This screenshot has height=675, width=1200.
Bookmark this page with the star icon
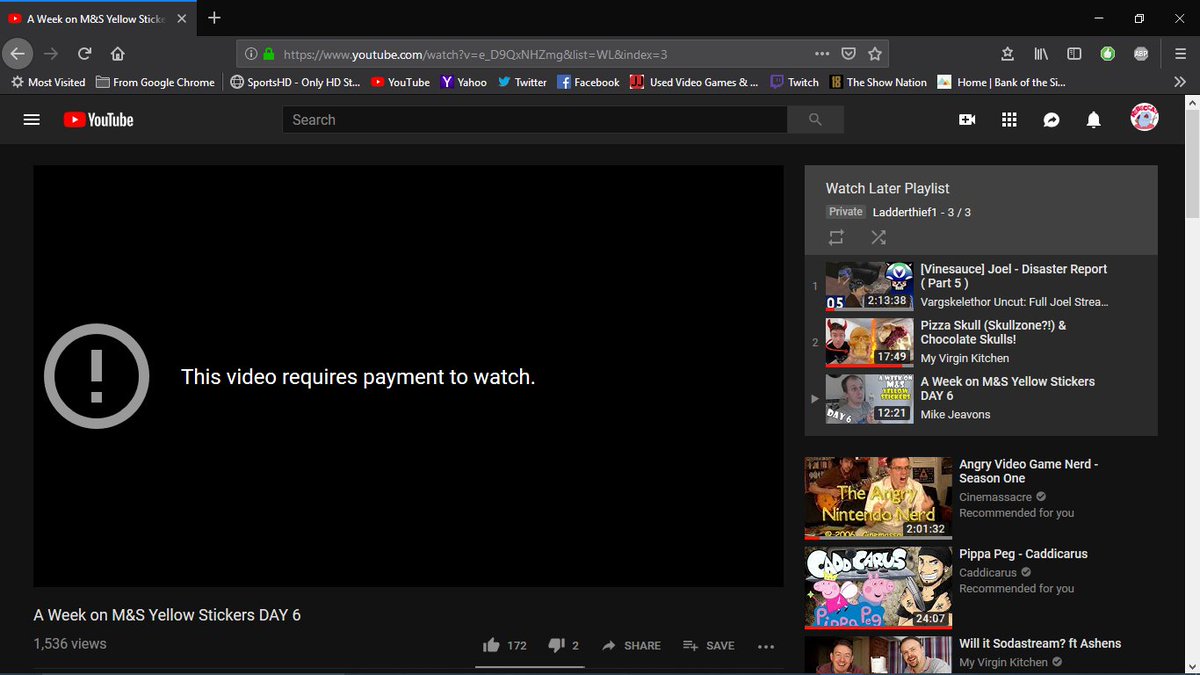pos(875,54)
